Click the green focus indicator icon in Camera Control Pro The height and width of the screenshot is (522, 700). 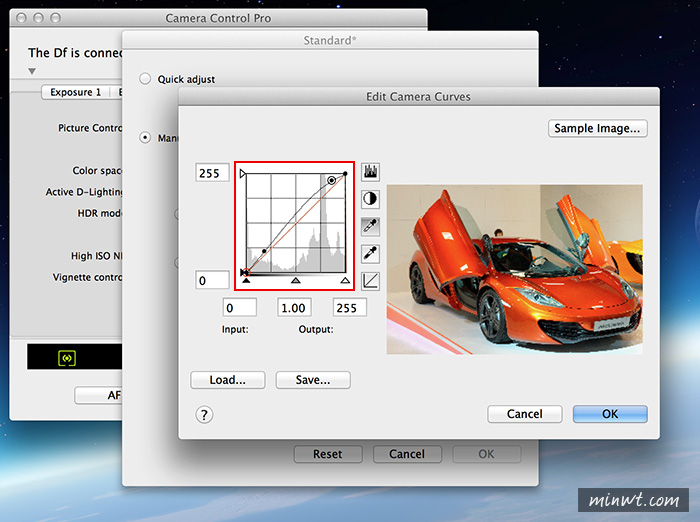point(67,358)
